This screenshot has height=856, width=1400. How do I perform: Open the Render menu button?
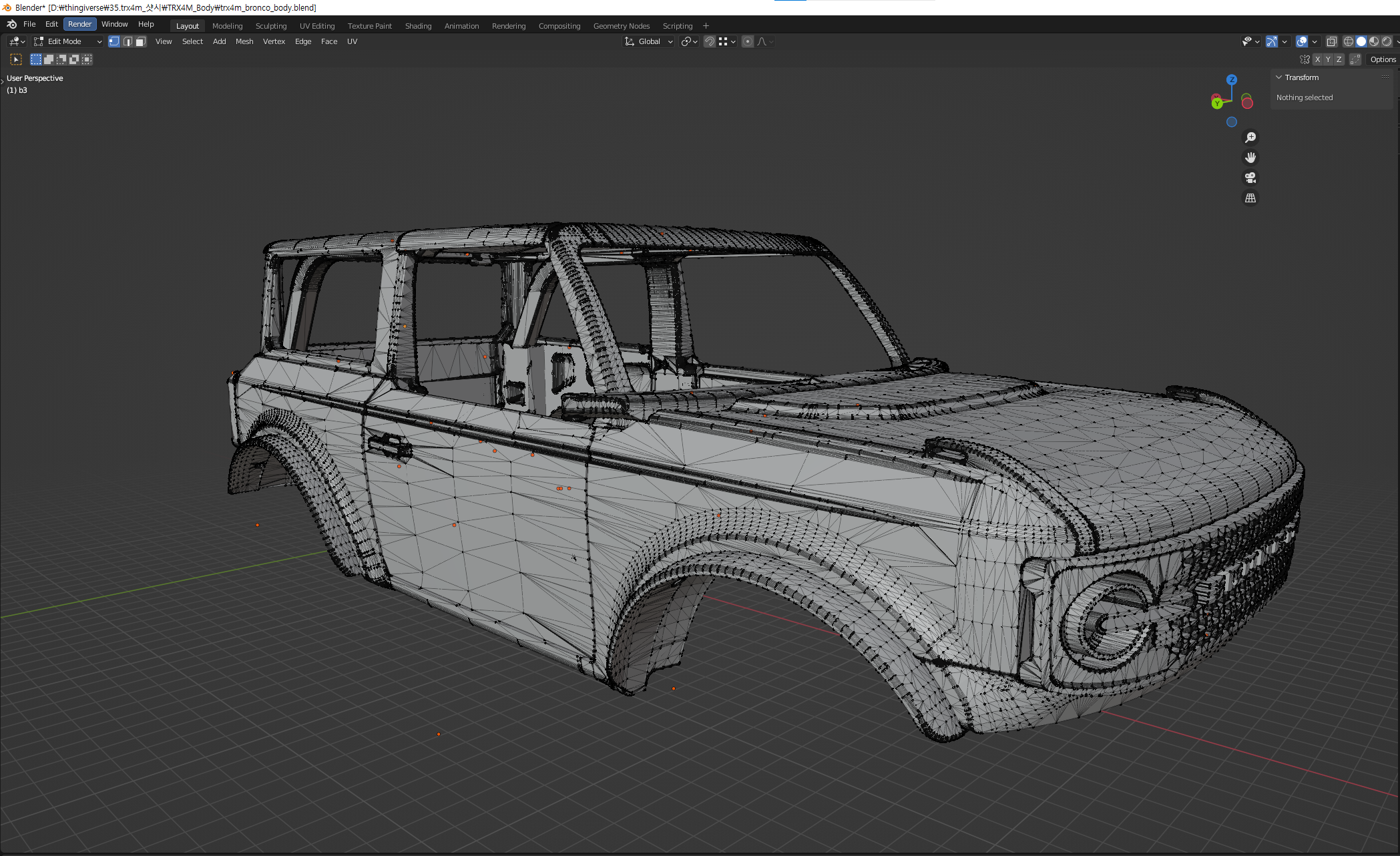coord(80,24)
